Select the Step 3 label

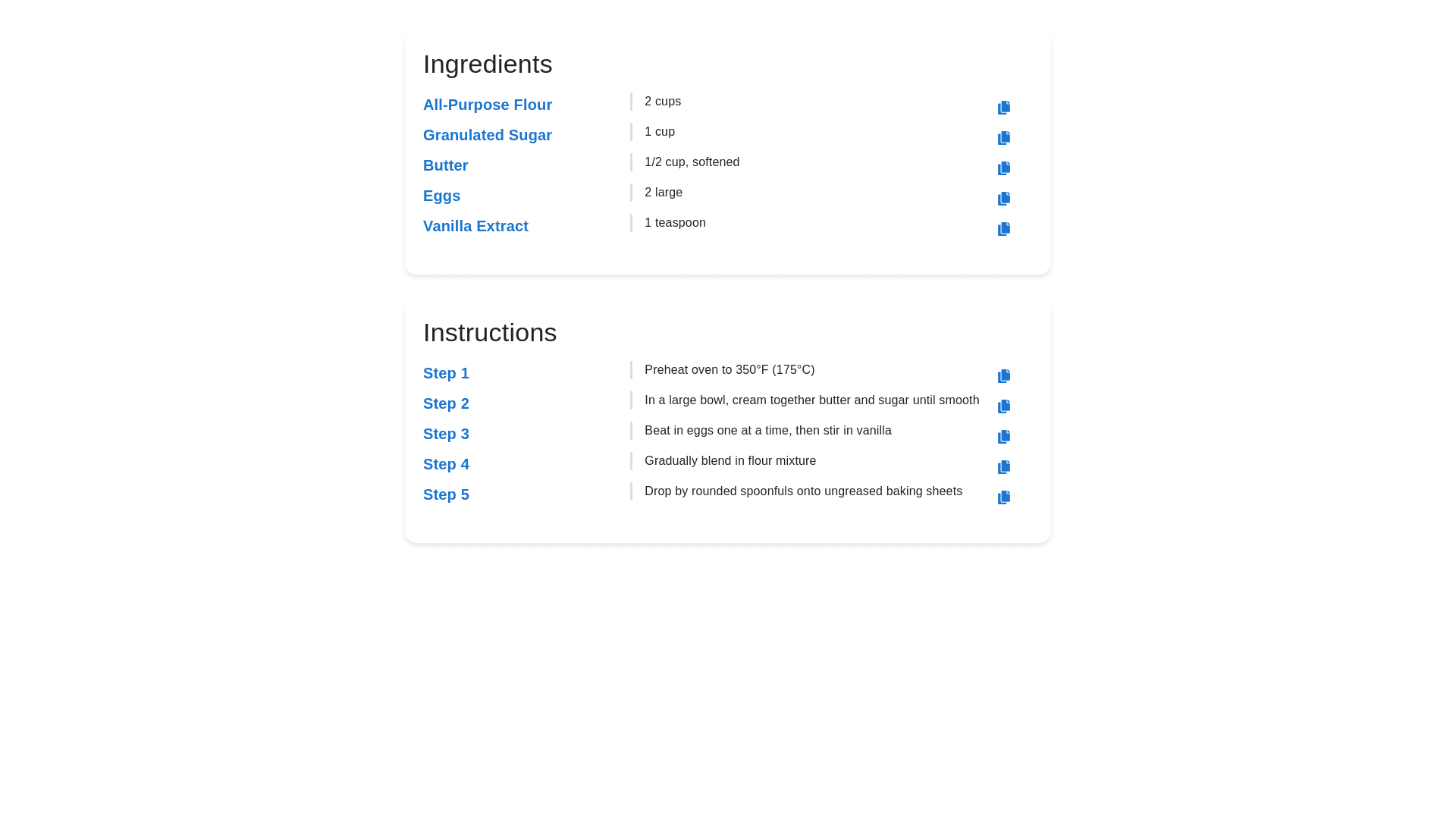coord(446,434)
